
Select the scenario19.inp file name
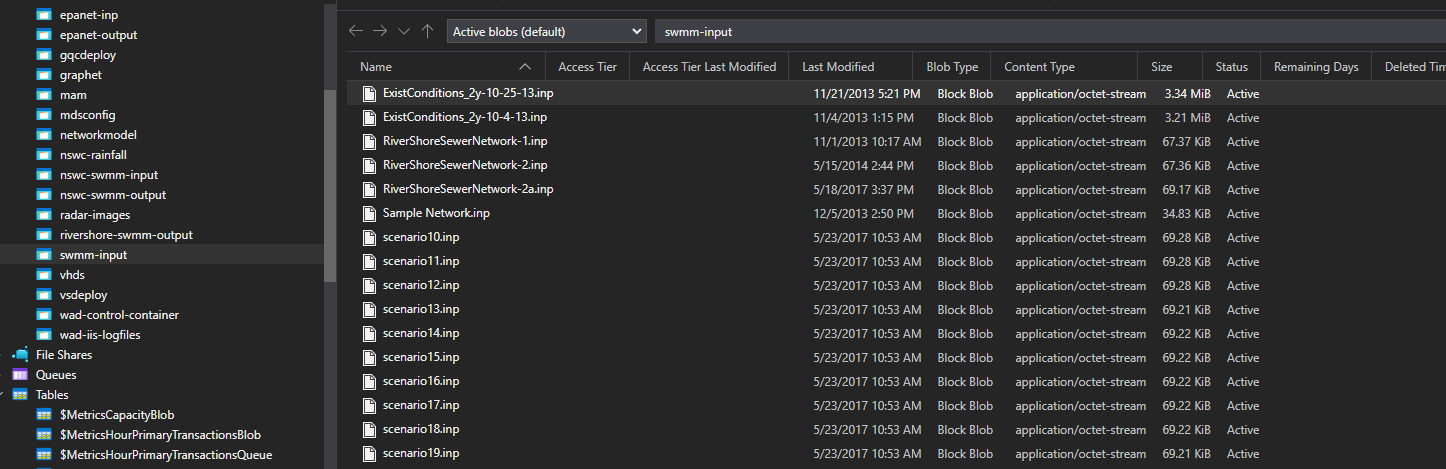[x=421, y=453]
